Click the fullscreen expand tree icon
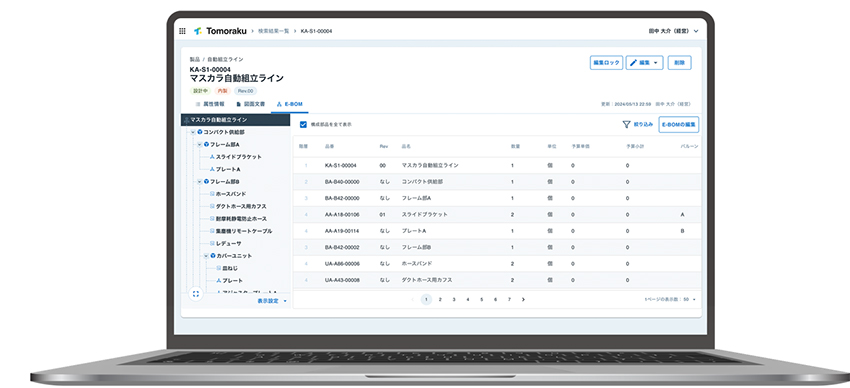 pyautogui.click(x=196, y=294)
